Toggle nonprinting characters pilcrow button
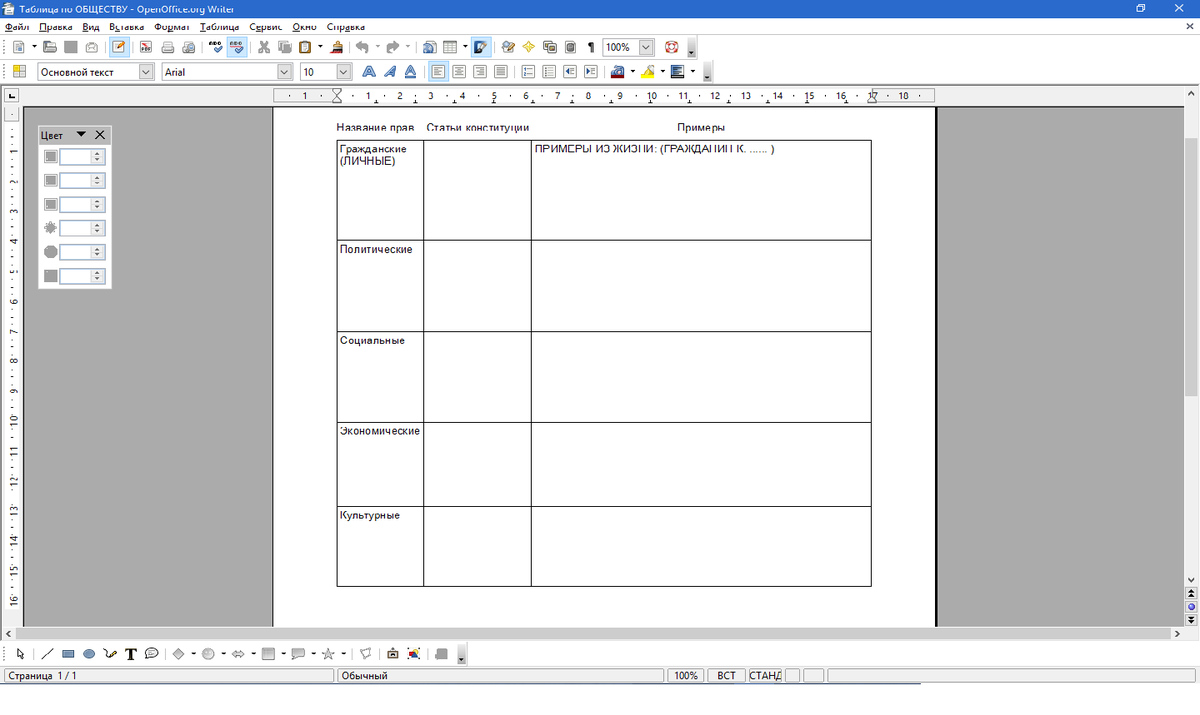This screenshot has height=715, width=1200. click(591, 47)
